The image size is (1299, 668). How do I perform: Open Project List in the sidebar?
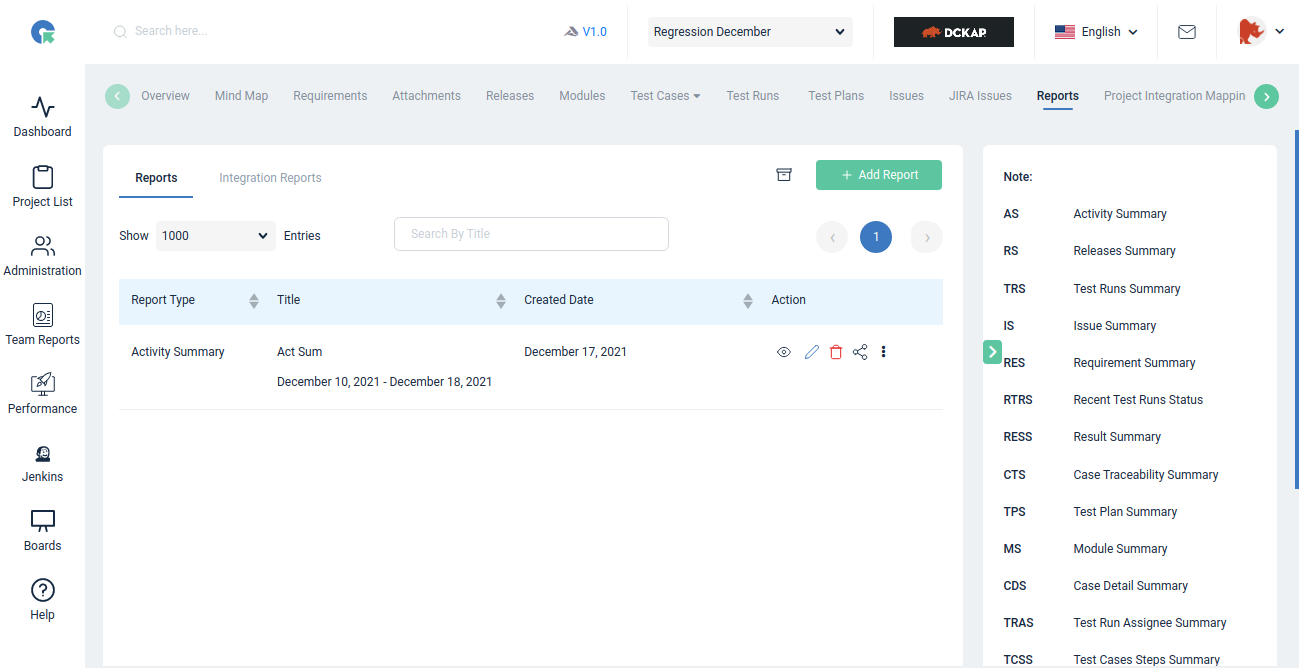pyautogui.click(x=42, y=187)
